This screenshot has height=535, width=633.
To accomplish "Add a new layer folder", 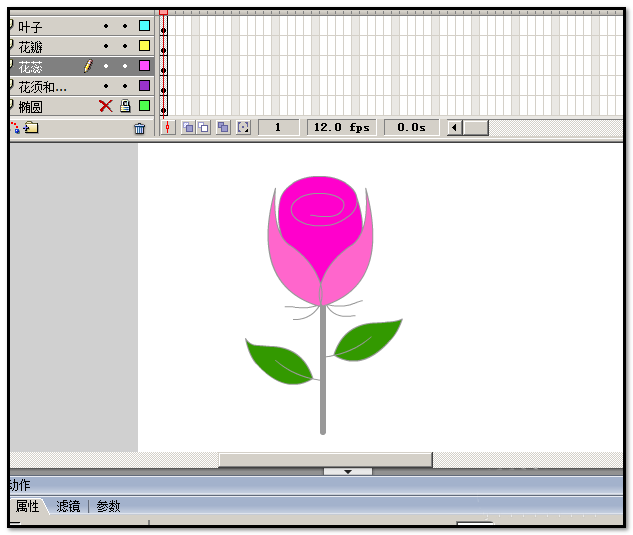I will pyautogui.click(x=31, y=128).
